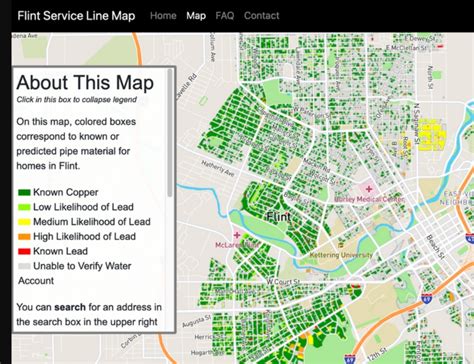Click the Known Copper dark green swatch

(x=24, y=192)
